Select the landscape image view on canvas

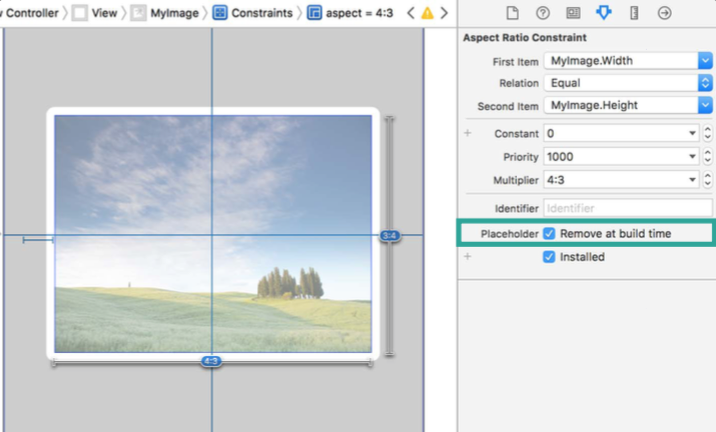(213, 234)
